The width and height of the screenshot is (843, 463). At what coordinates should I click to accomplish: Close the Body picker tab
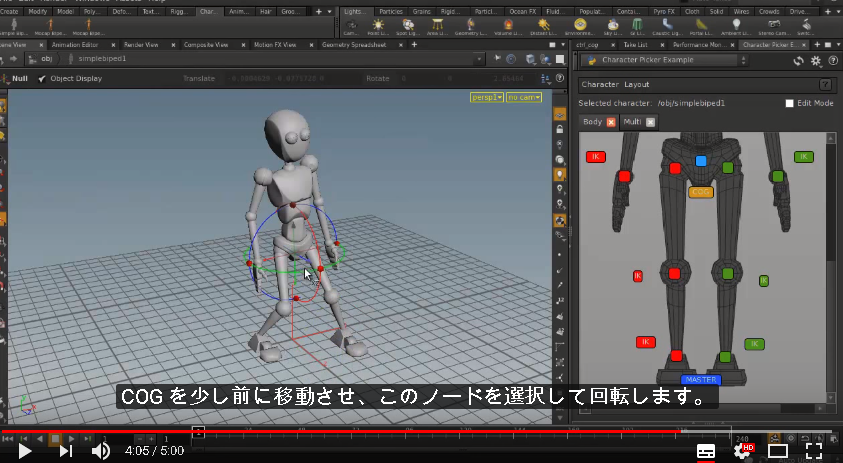[611, 122]
